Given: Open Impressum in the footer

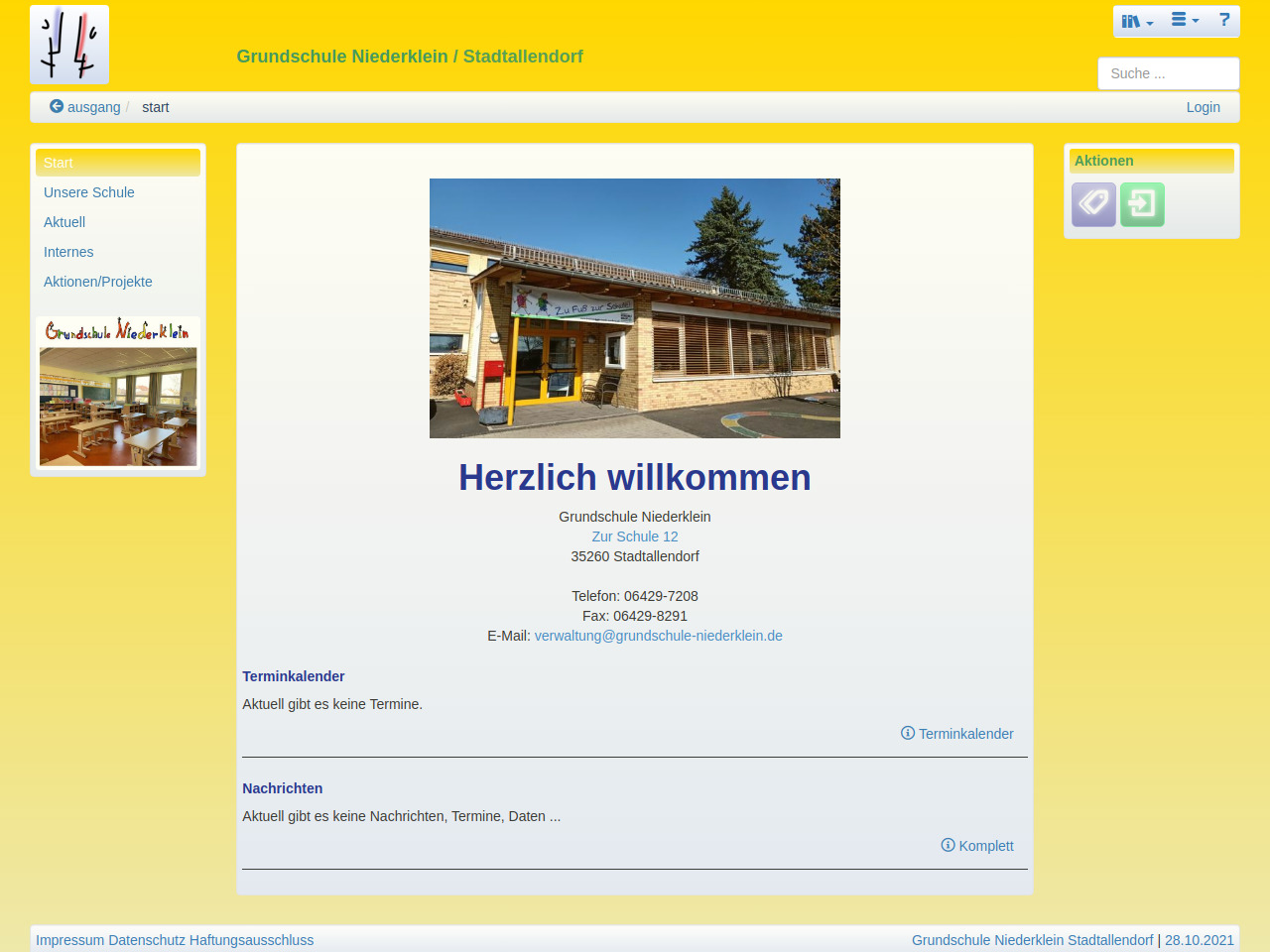Looking at the screenshot, I should click(x=69, y=940).
